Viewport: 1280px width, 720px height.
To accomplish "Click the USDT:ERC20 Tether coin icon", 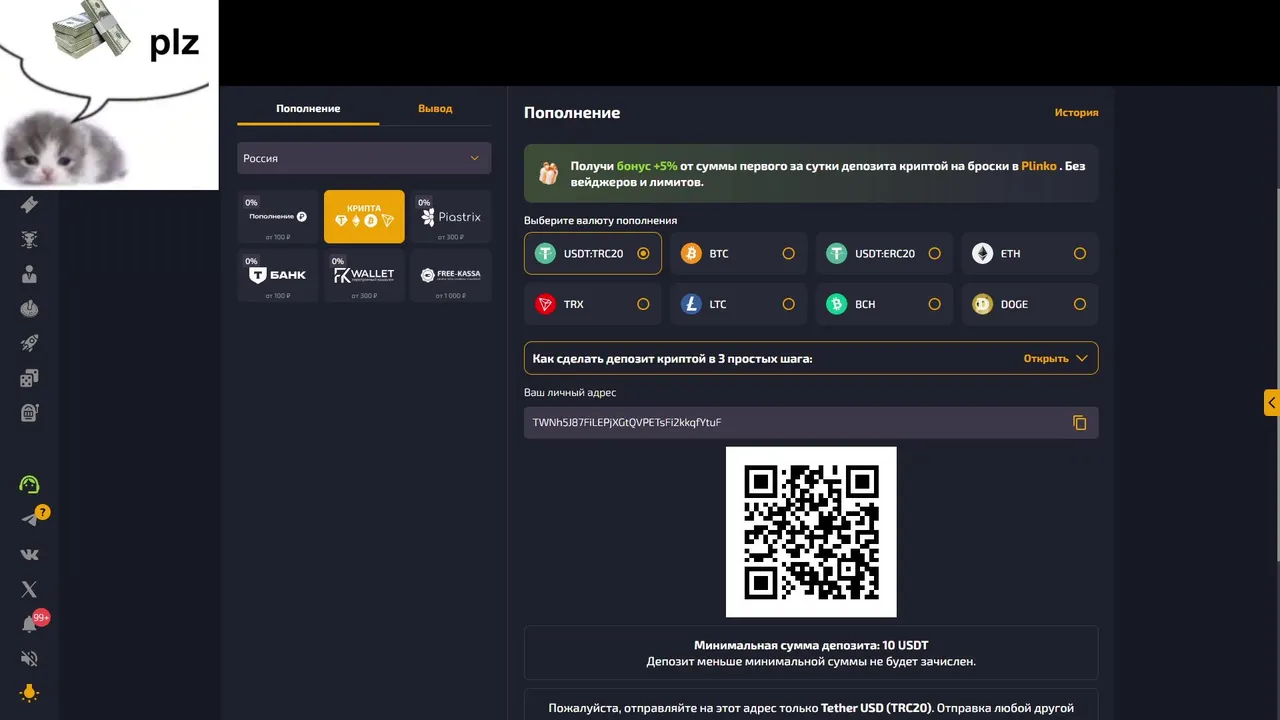I will coord(836,254).
